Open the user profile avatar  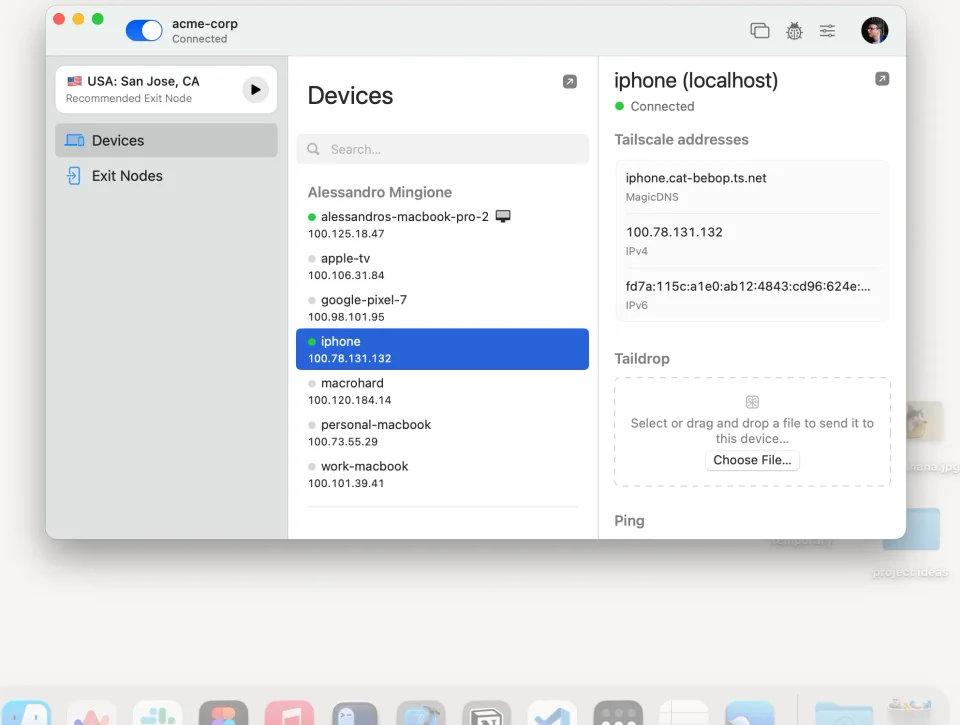click(874, 31)
